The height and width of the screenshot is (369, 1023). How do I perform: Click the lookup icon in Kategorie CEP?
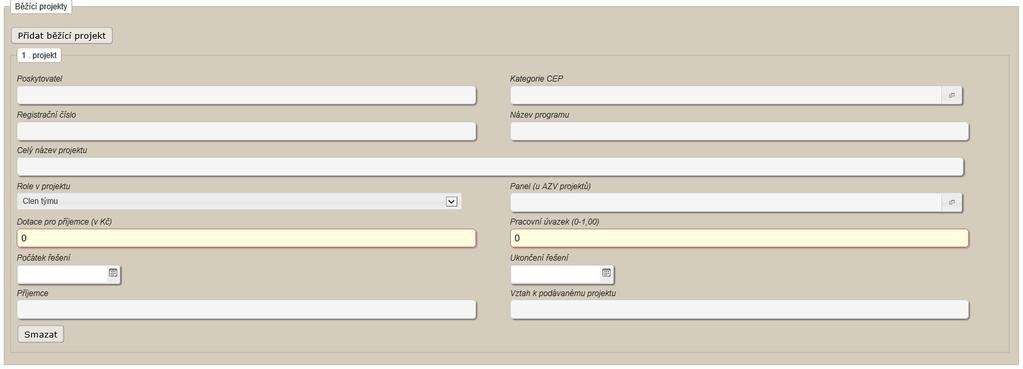[x=952, y=95]
